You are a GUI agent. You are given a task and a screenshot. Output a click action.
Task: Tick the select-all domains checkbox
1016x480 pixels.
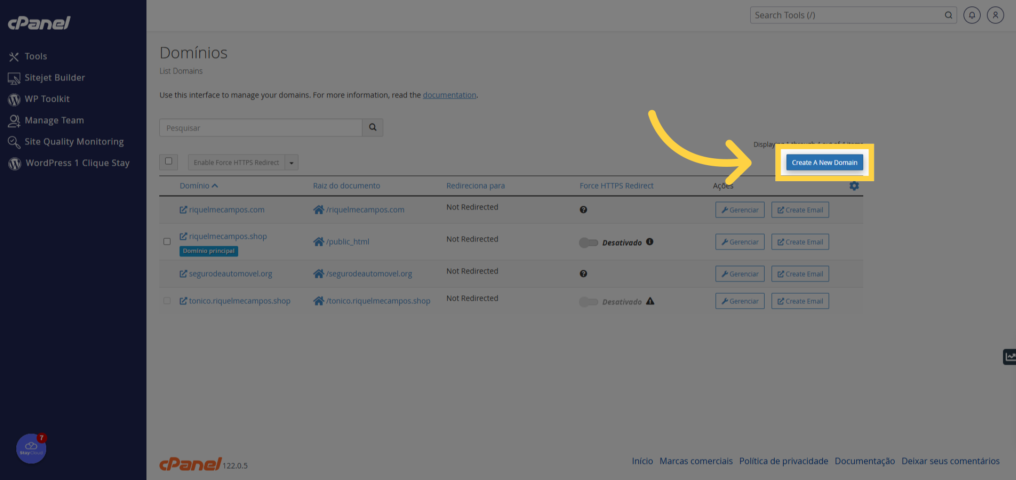[x=169, y=161]
